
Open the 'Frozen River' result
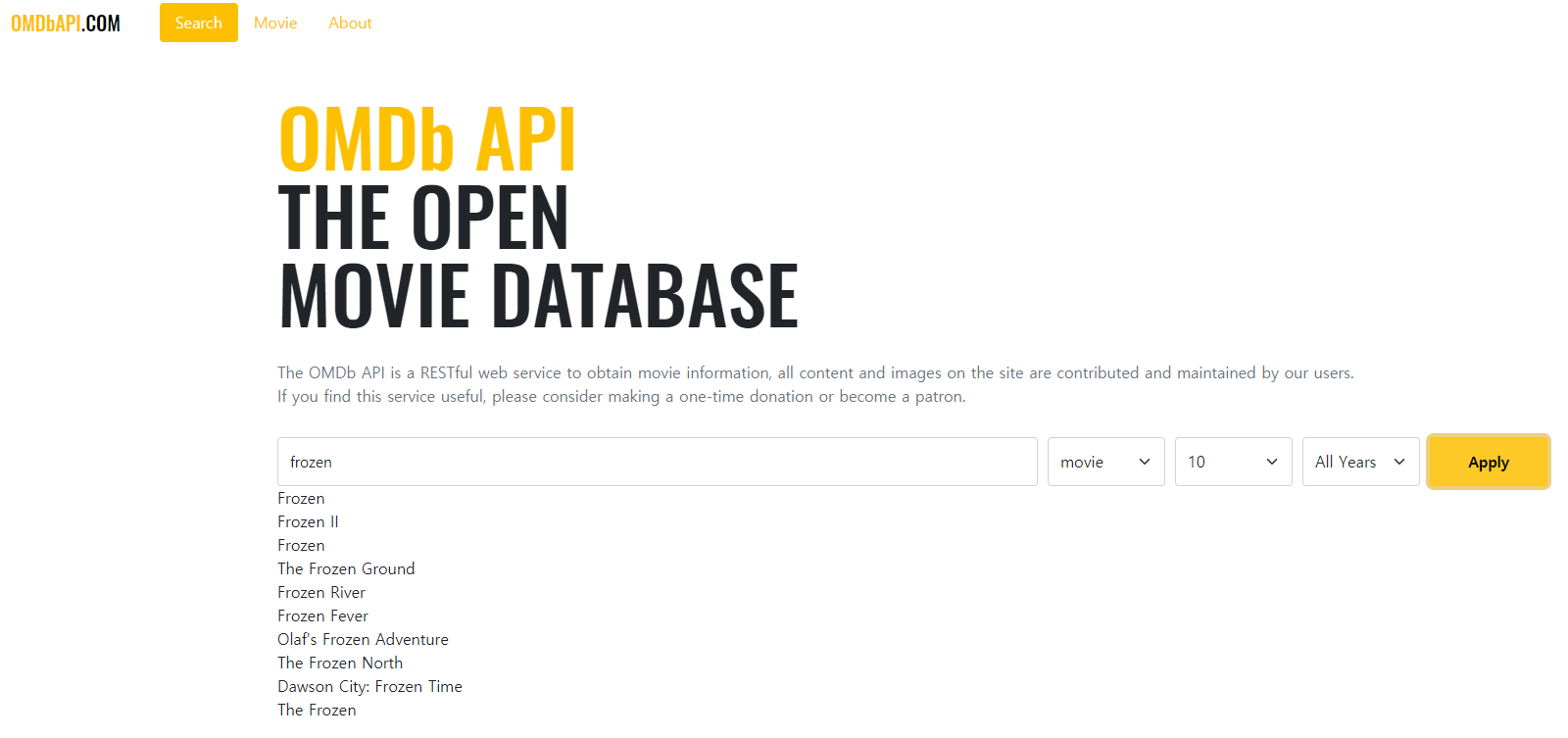click(x=321, y=592)
